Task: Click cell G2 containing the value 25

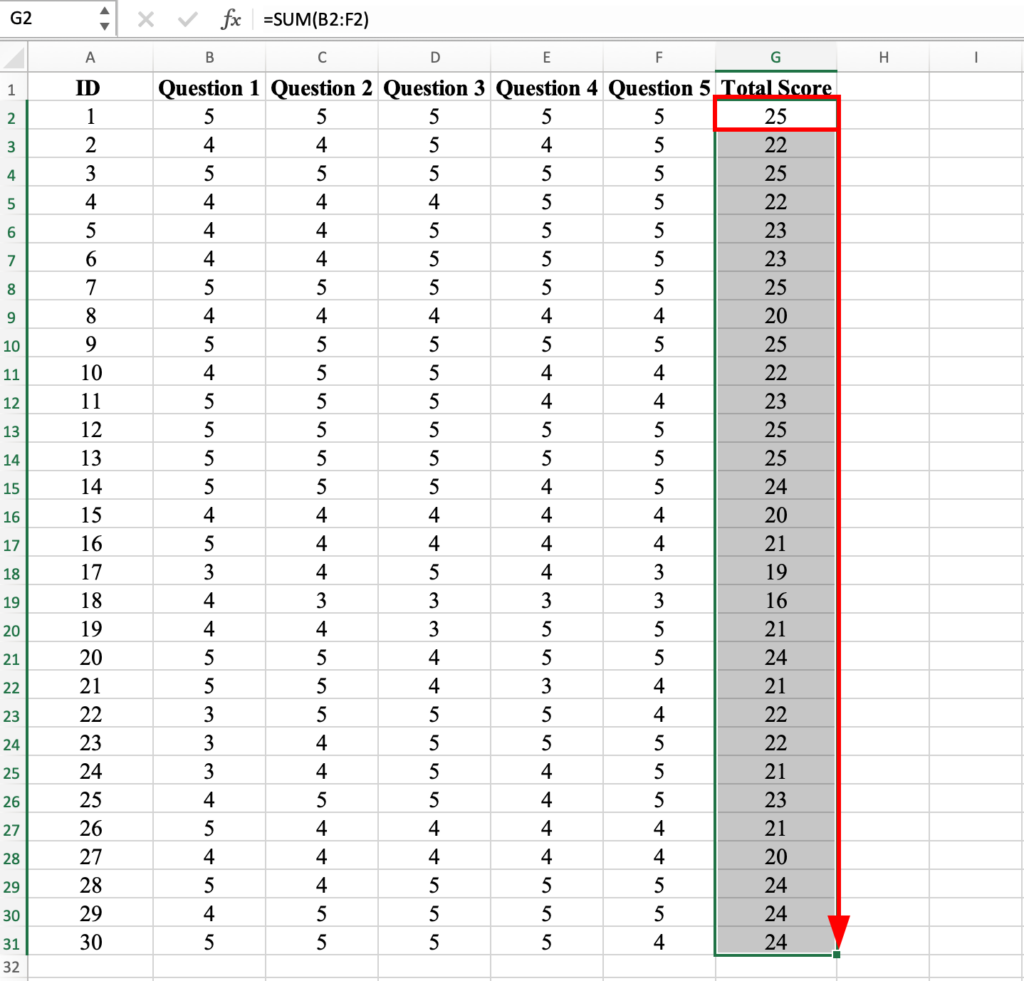Action: (775, 115)
